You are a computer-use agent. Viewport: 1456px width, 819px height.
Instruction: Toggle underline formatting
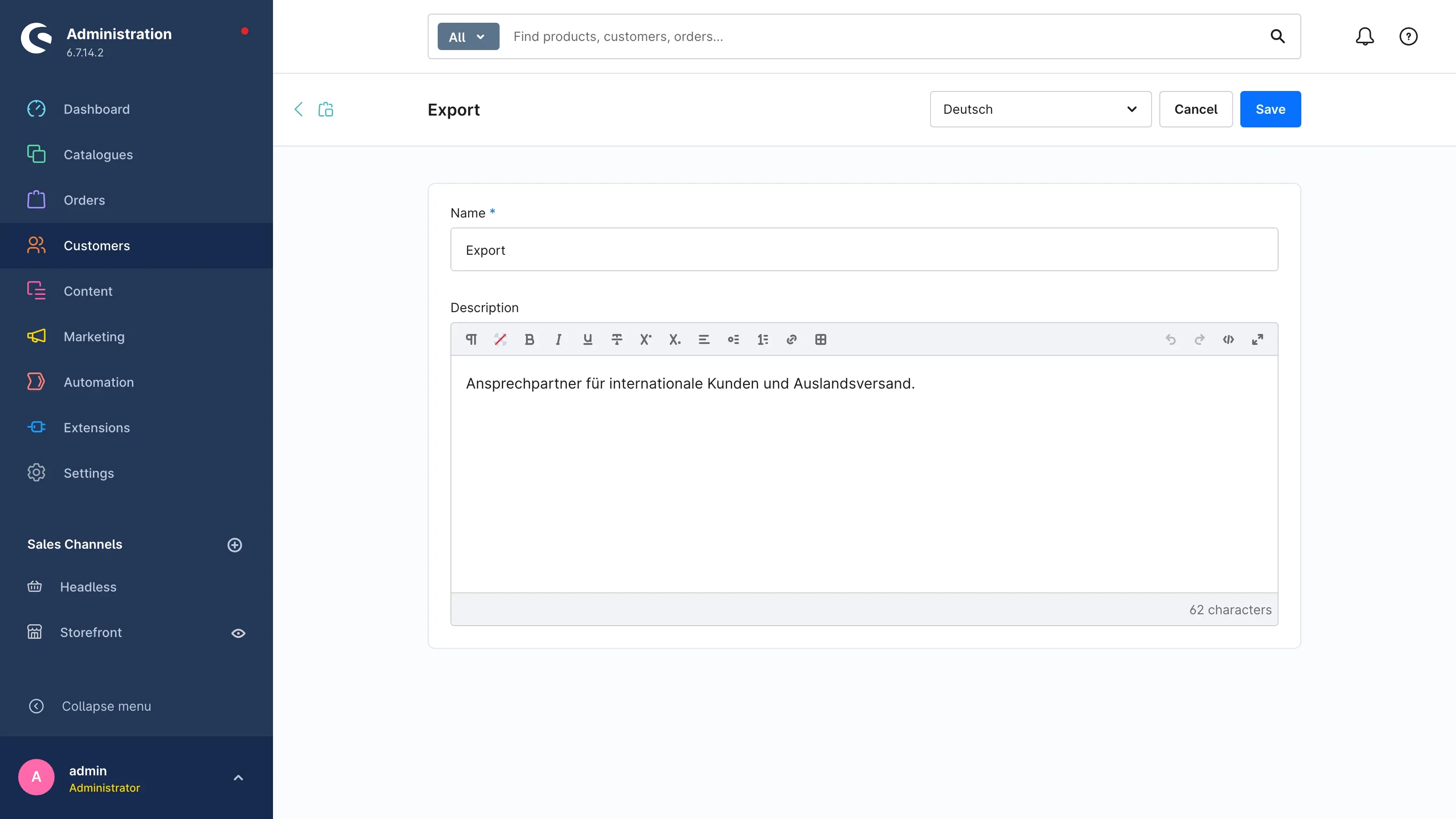point(588,339)
